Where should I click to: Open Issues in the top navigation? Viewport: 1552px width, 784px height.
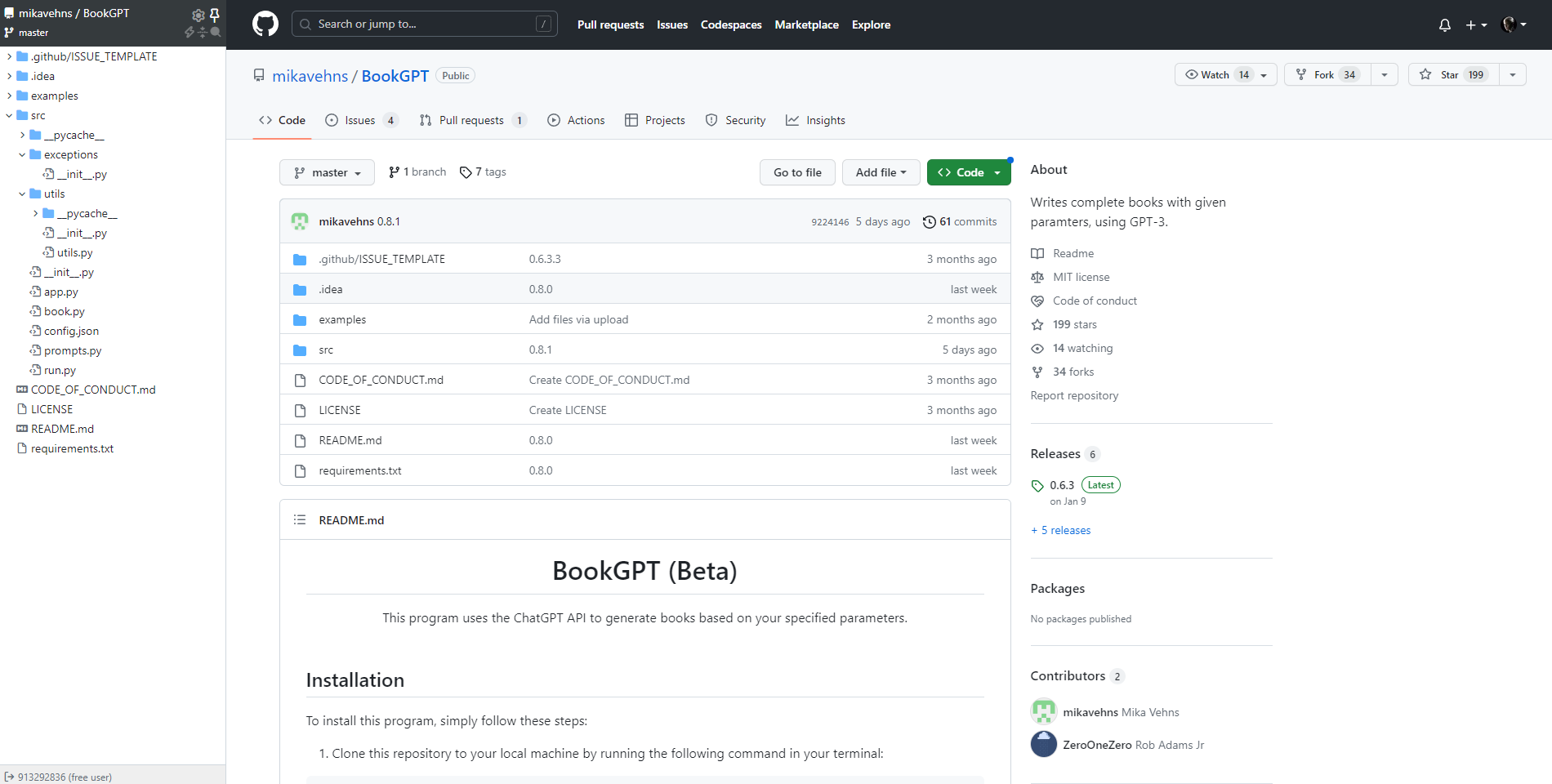[672, 24]
